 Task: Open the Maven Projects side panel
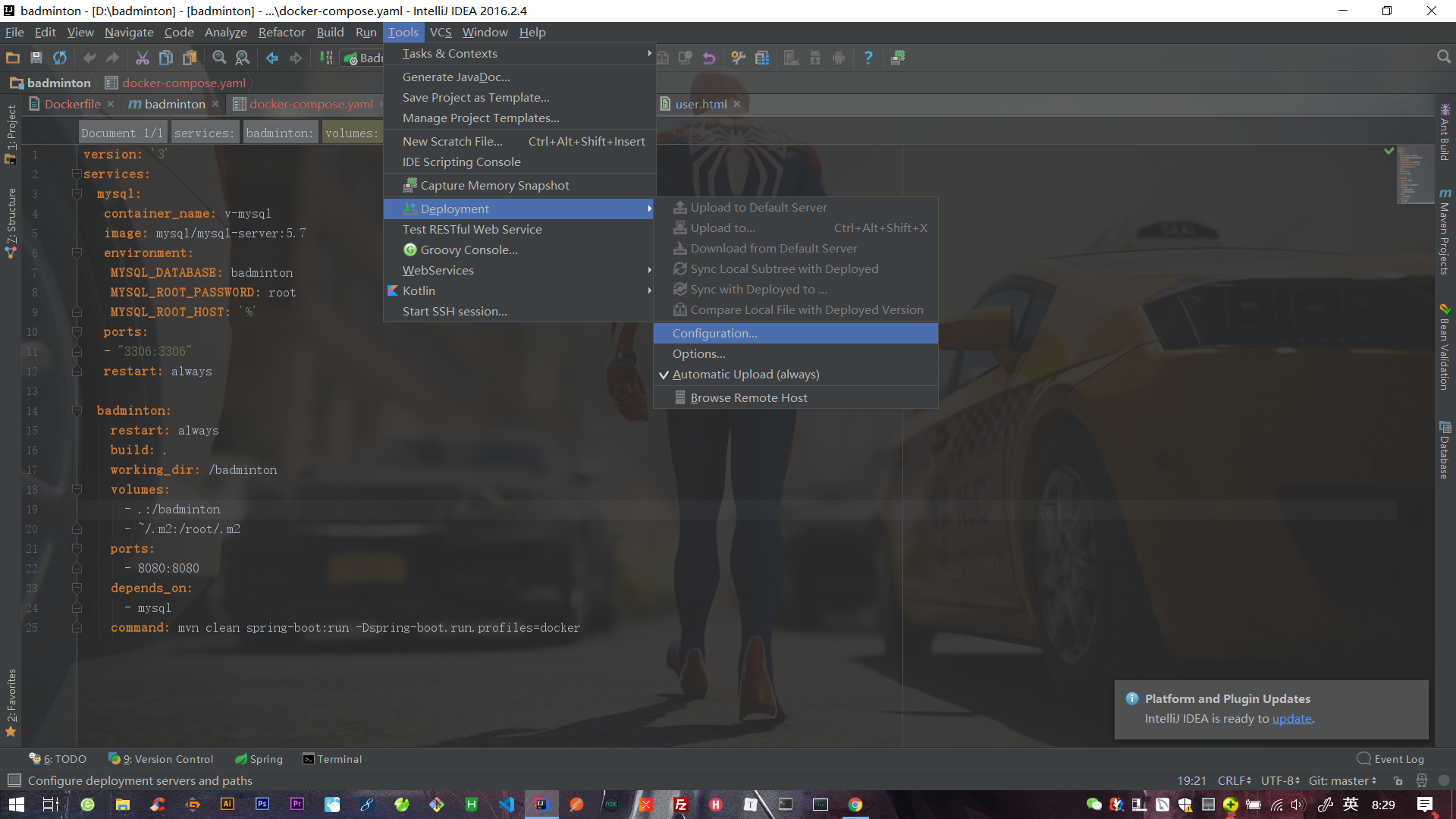coord(1445,231)
